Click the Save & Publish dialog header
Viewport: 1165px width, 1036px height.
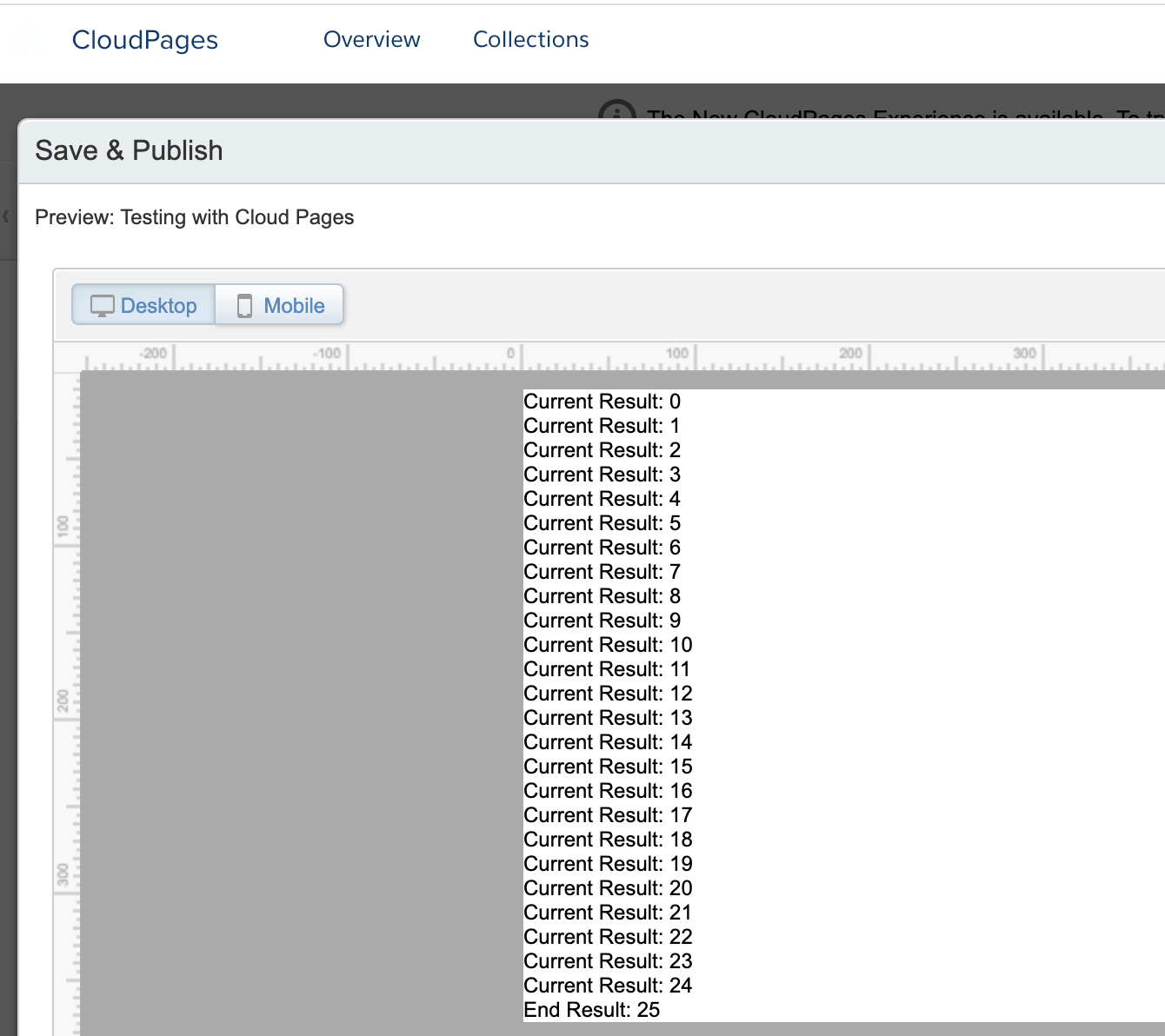129,150
